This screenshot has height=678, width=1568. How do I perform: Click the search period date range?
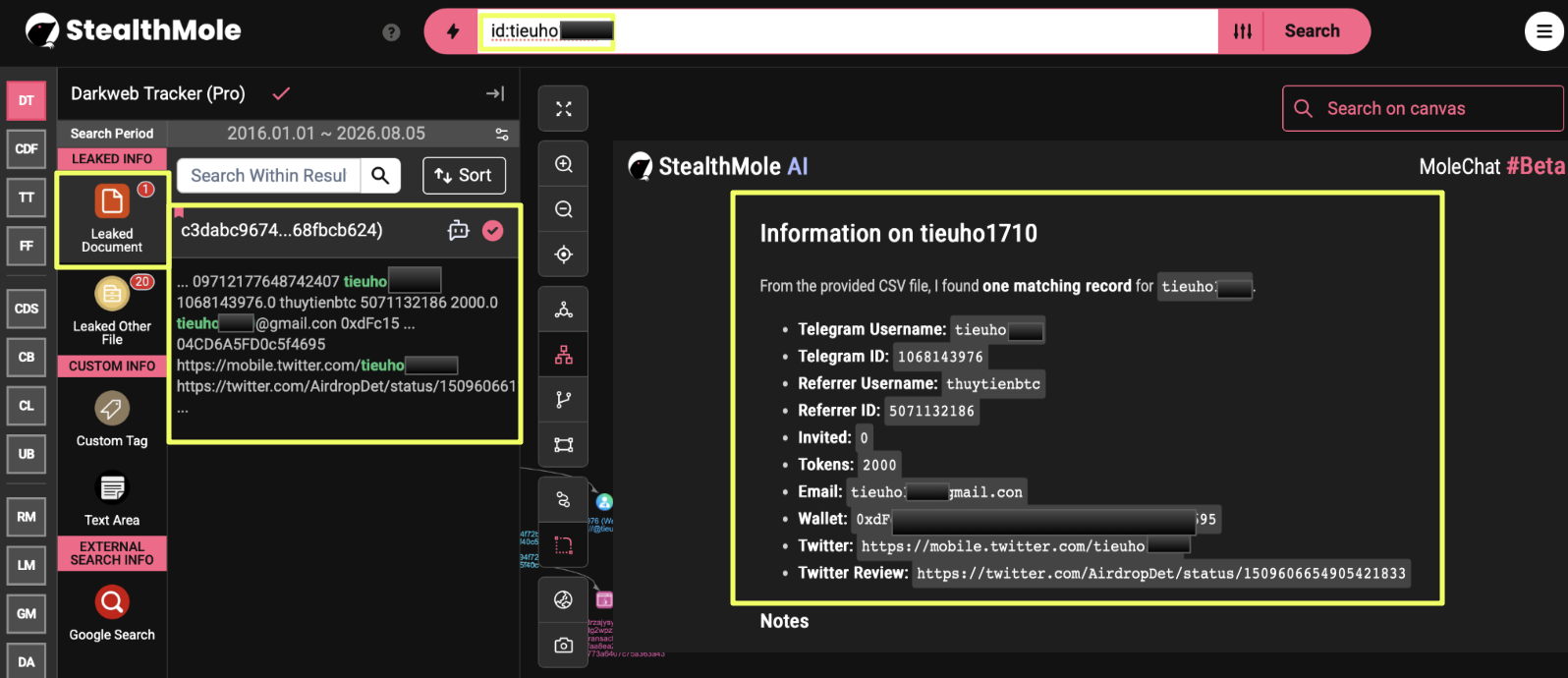tap(326, 134)
